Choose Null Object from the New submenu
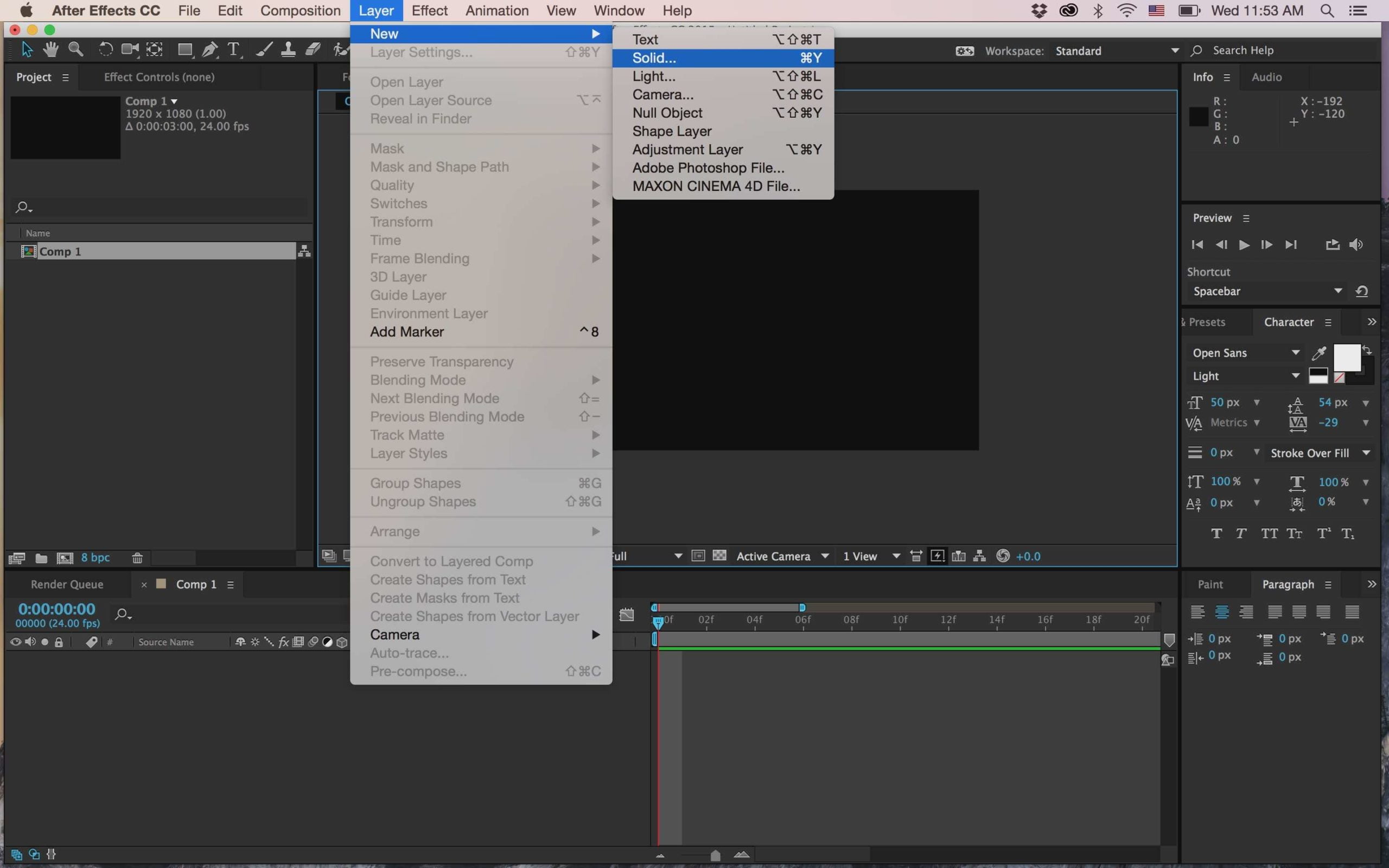1389x868 pixels. coord(723,113)
